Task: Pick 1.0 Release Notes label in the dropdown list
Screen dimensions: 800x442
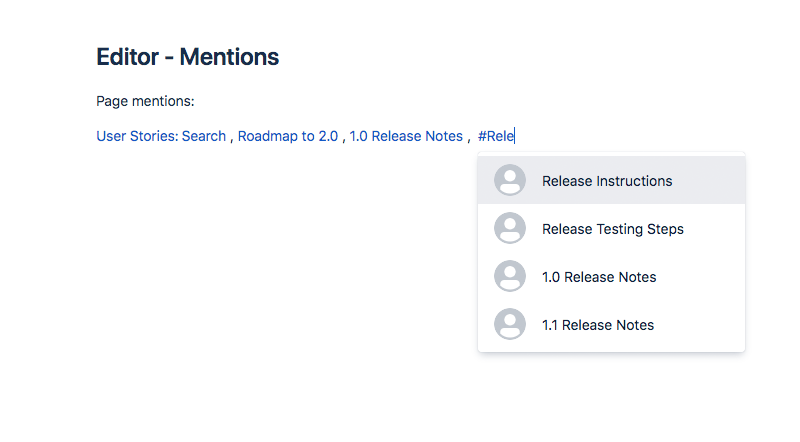Action: 599,277
